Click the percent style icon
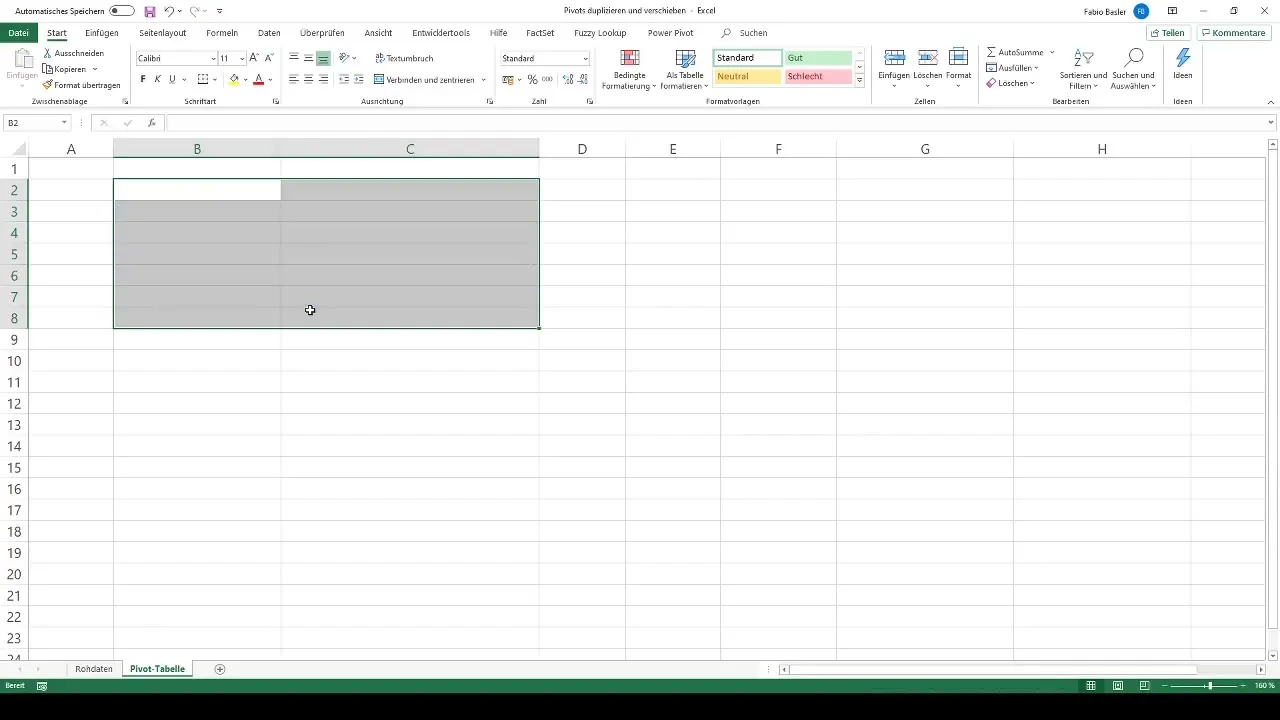The image size is (1280, 720). tap(532, 79)
